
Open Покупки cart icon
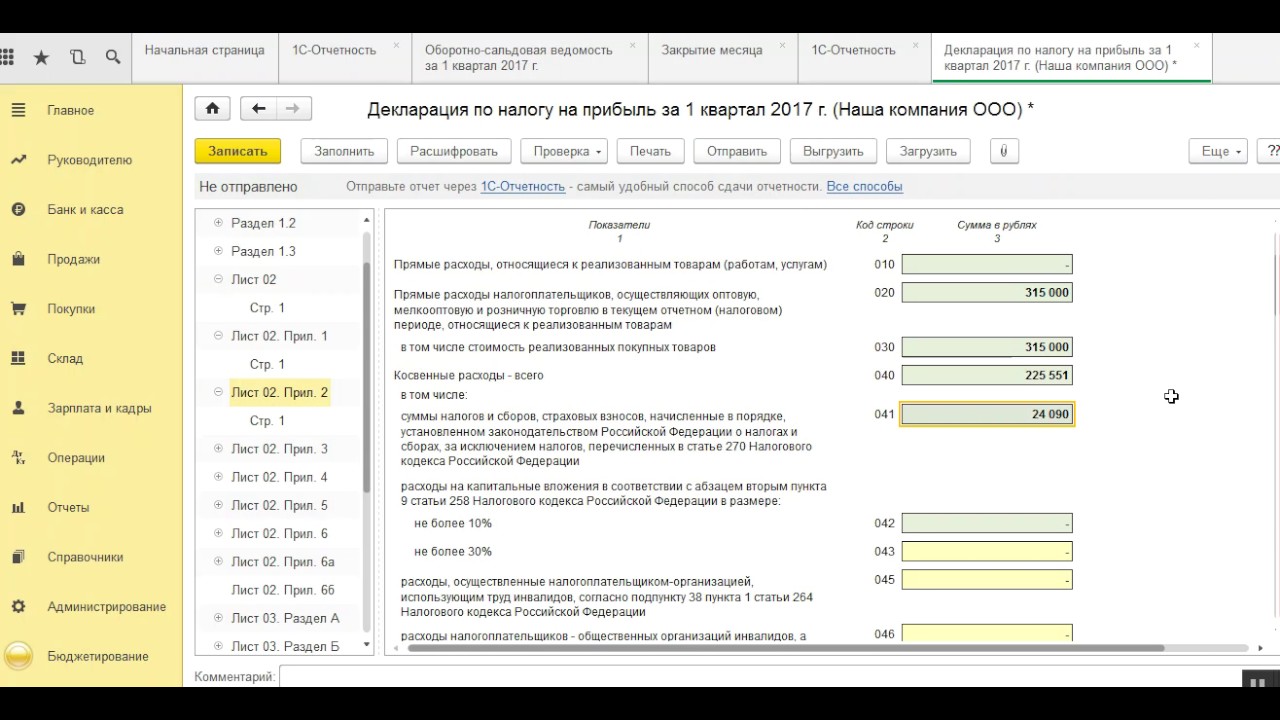18,309
